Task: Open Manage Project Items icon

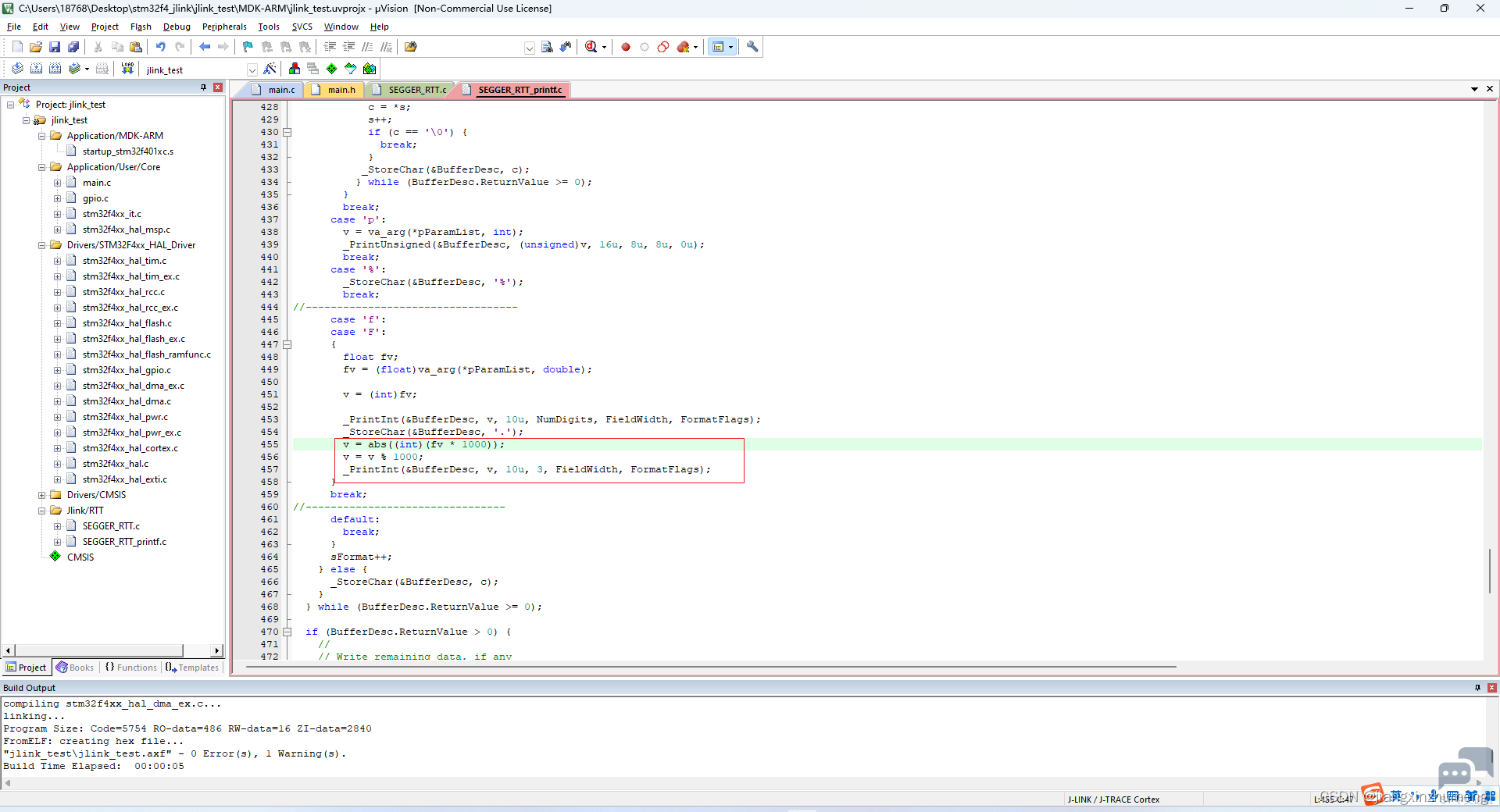Action: pyautogui.click(x=295, y=69)
